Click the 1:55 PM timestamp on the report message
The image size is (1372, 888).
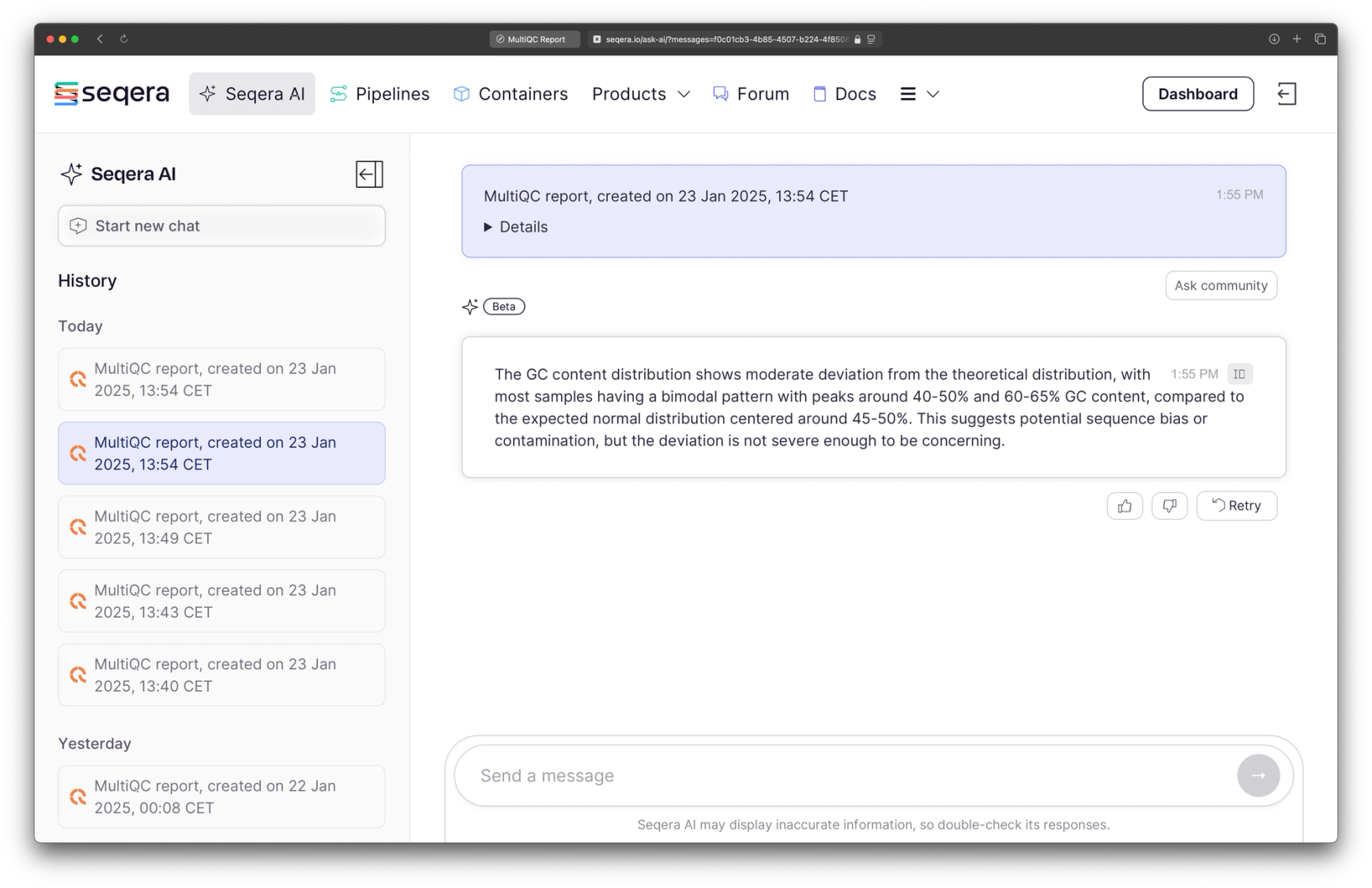(x=1239, y=194)
